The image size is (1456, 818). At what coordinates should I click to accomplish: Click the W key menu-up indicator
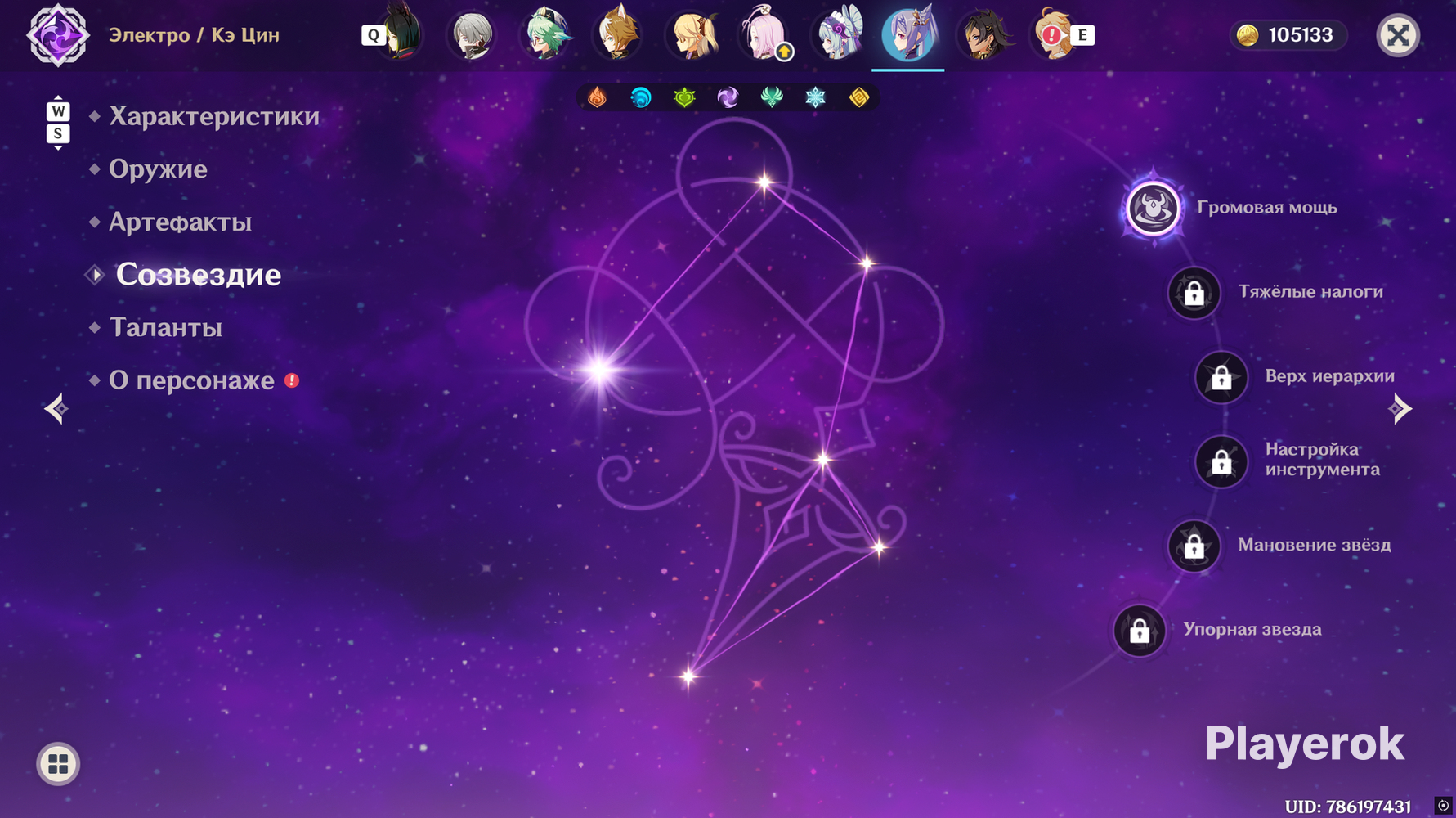click(x=58, y=111)
